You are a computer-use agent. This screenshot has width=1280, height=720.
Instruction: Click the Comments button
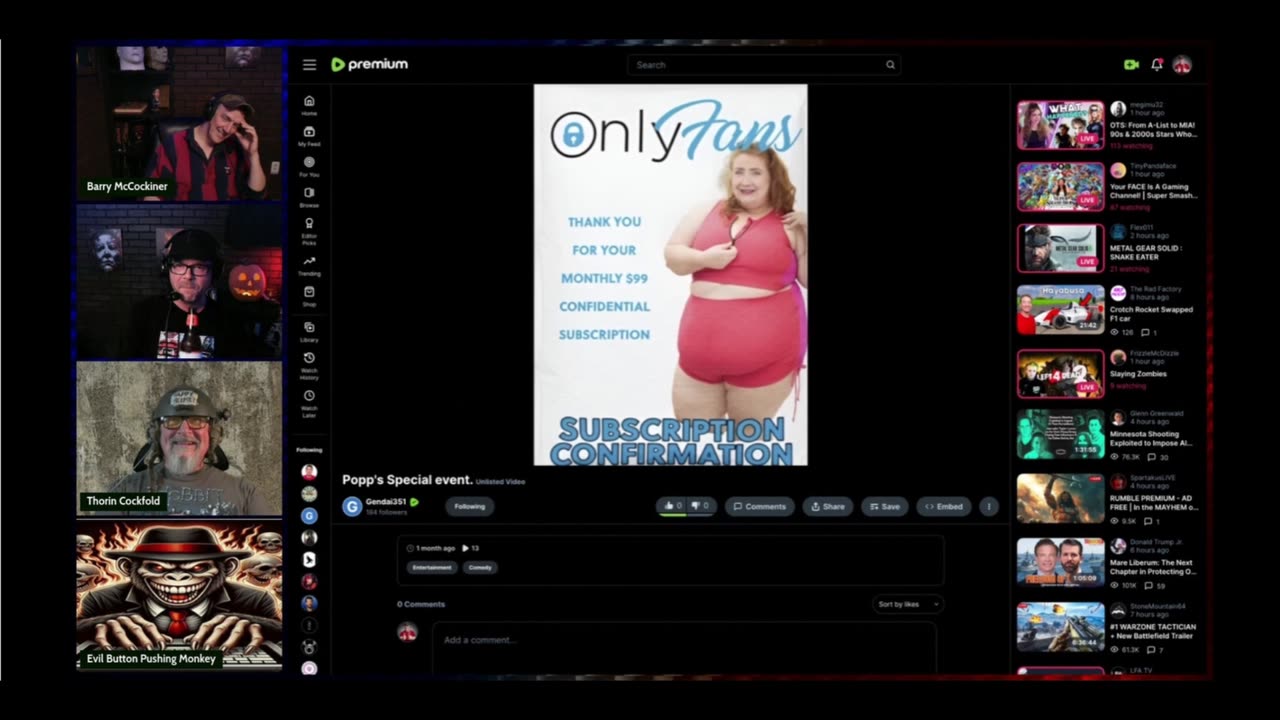[760, 506]
